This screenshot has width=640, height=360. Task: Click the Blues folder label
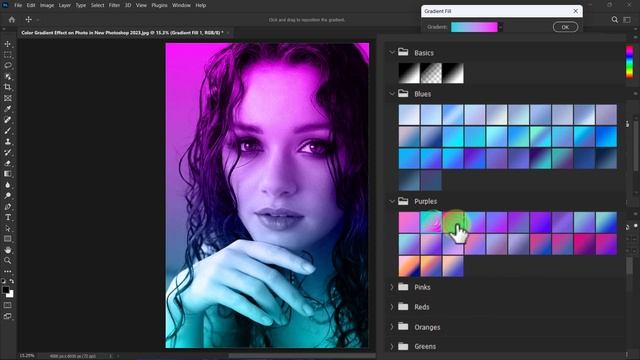422,94
